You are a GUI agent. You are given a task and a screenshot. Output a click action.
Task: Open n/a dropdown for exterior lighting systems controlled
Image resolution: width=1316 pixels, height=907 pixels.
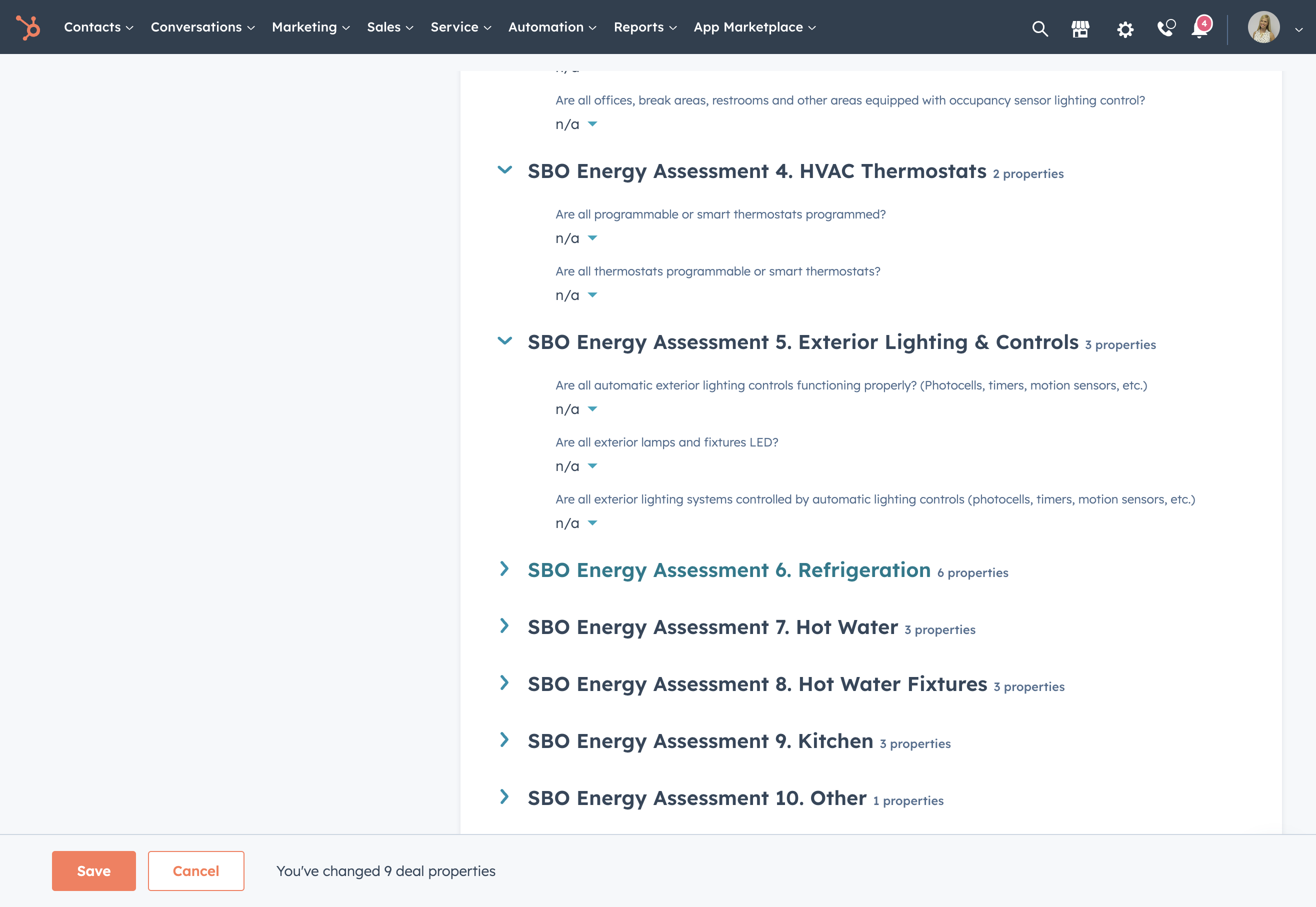[576, 523]
